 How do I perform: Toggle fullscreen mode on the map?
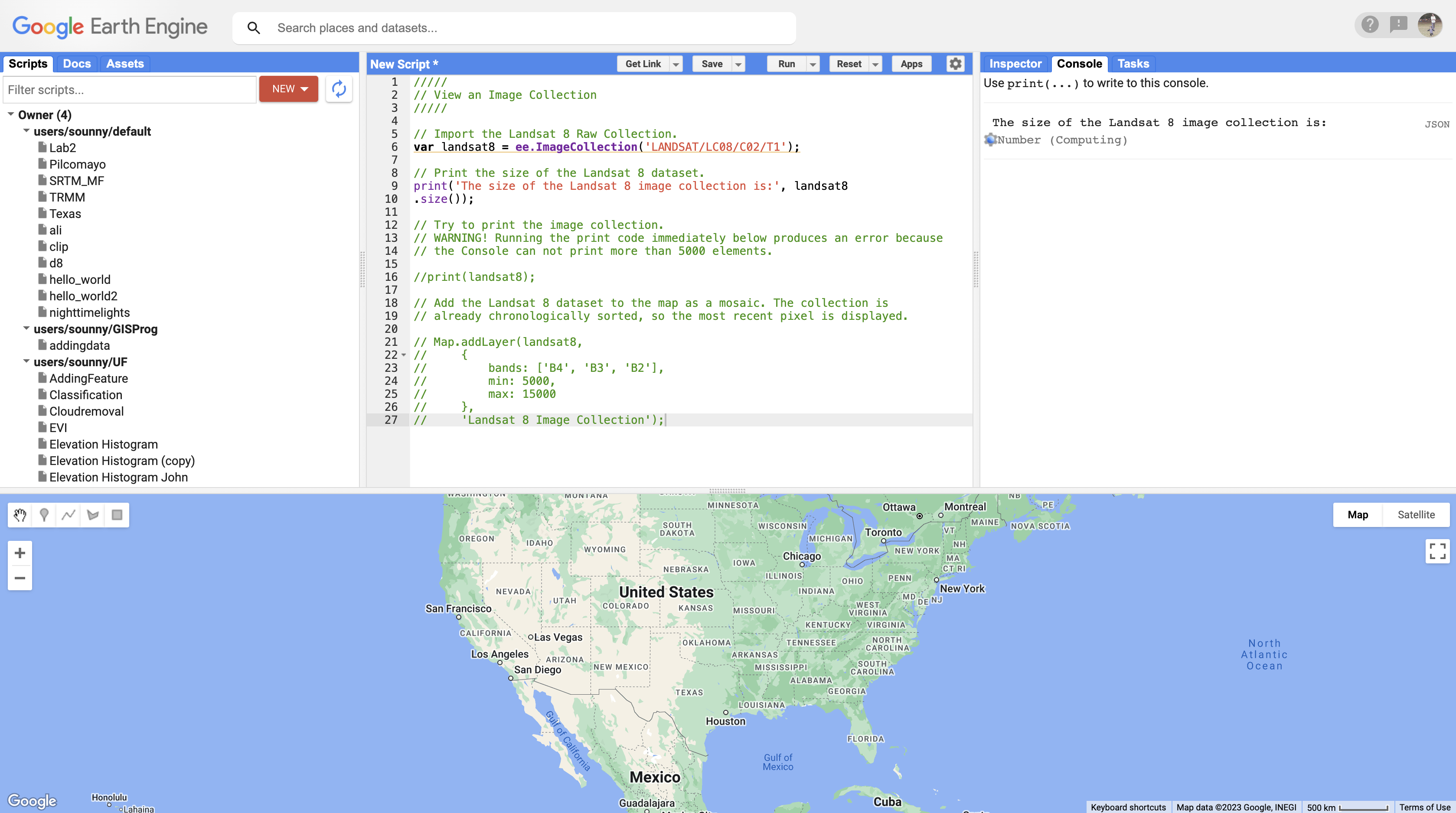pos(1437,551)
